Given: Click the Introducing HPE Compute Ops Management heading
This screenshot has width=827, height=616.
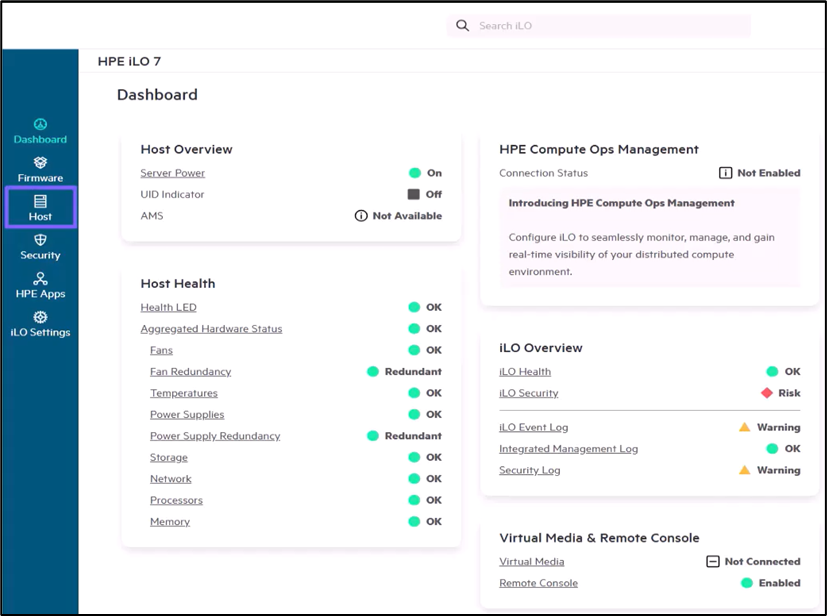Looking at the screenshot, I should [621, 203].
